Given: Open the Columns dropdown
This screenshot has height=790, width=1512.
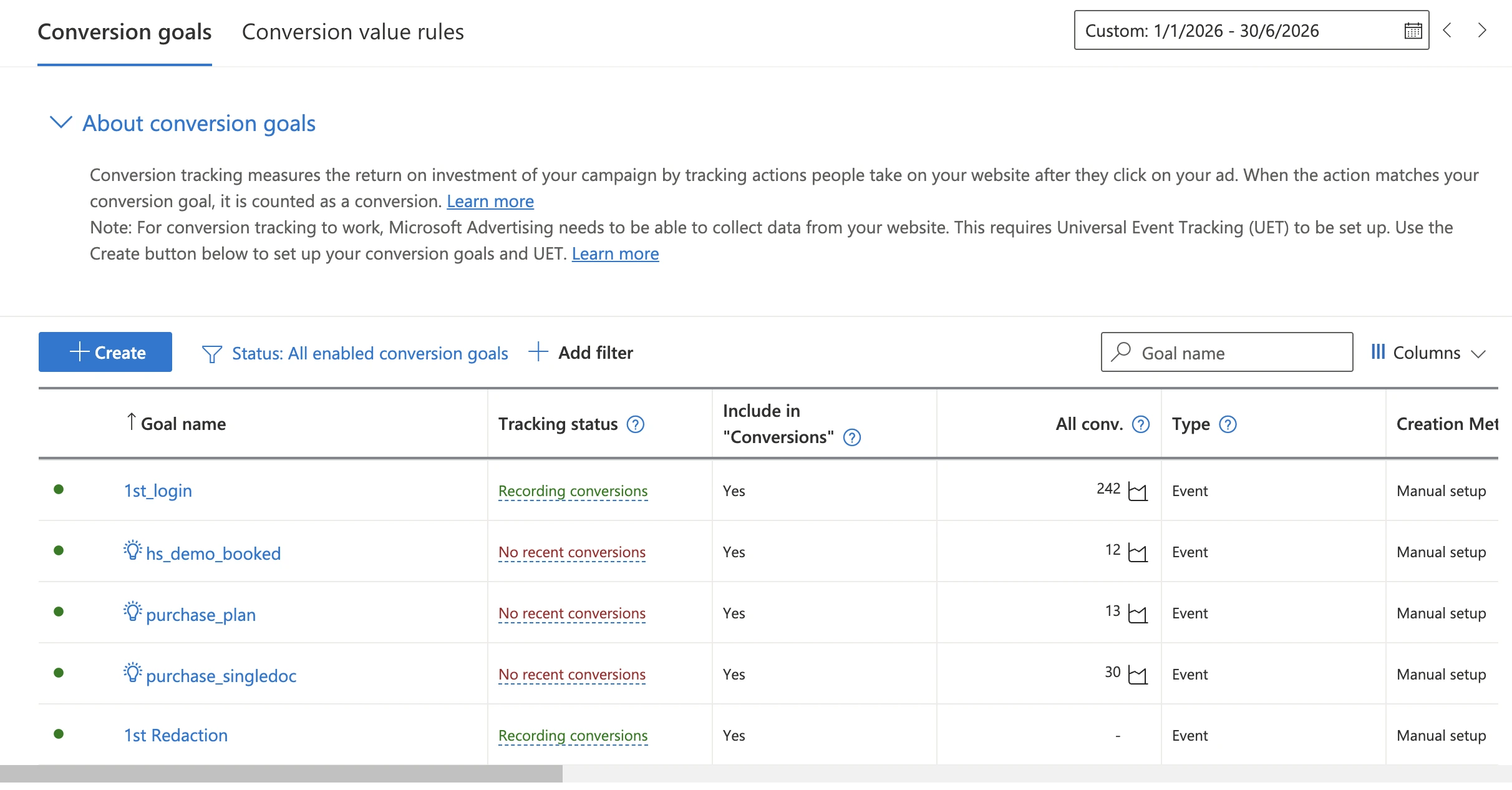Looking at the screenshot, I should click(1428, 353).
